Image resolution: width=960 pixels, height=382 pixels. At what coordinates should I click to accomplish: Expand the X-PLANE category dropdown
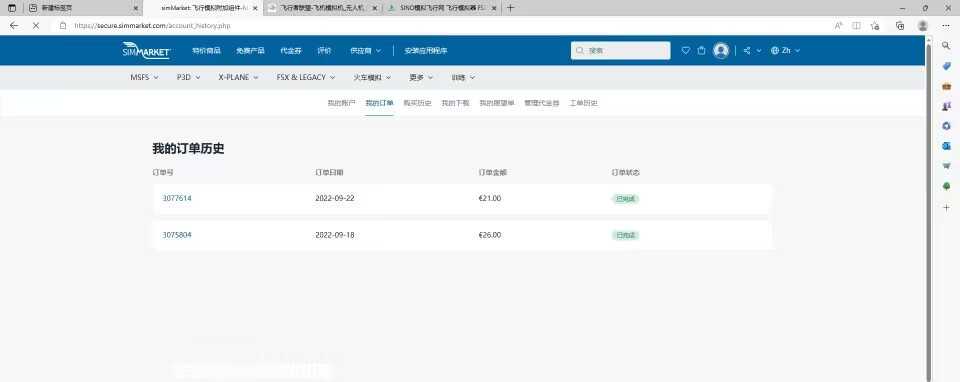pos(238,78)
